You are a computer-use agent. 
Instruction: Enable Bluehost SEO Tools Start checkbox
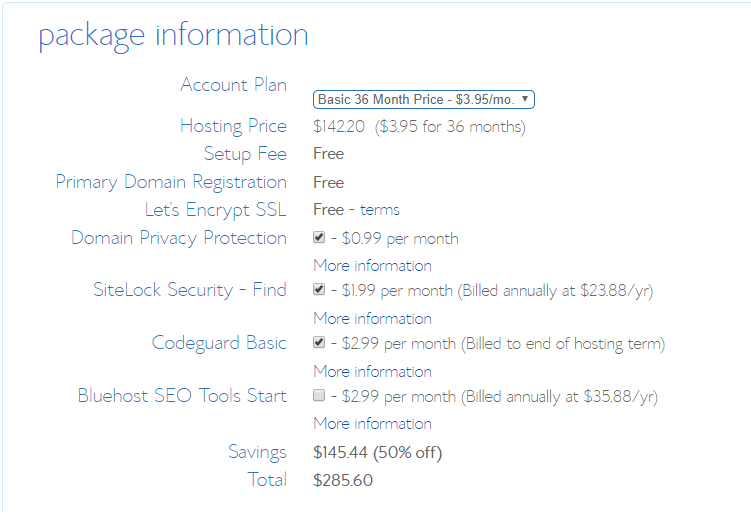[x=319, y=395]
